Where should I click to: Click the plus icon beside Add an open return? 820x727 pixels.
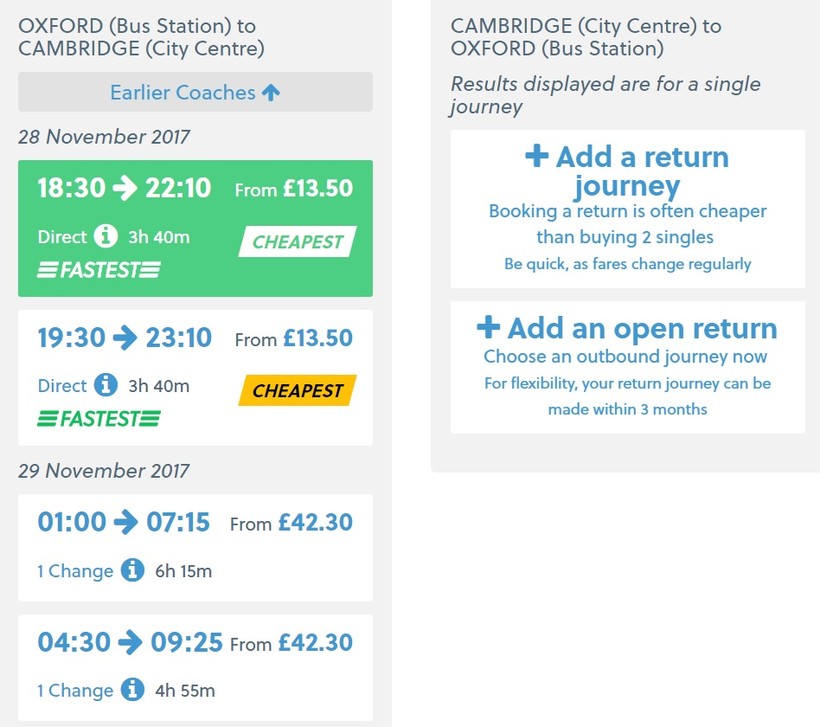488,328
